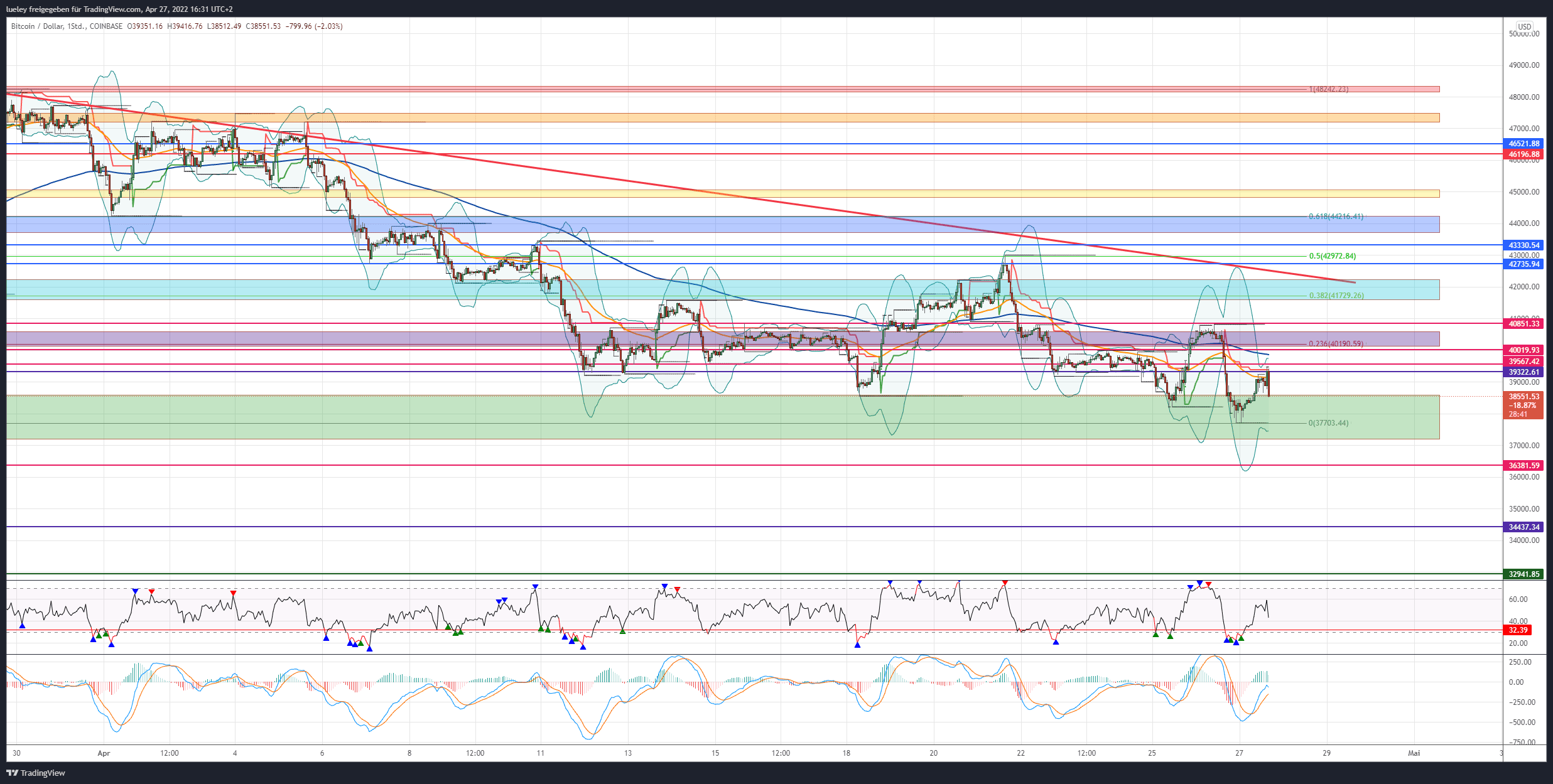Open the USD currency selector
This screenshot has width=1553, height=784.
tap(1525, 26)
